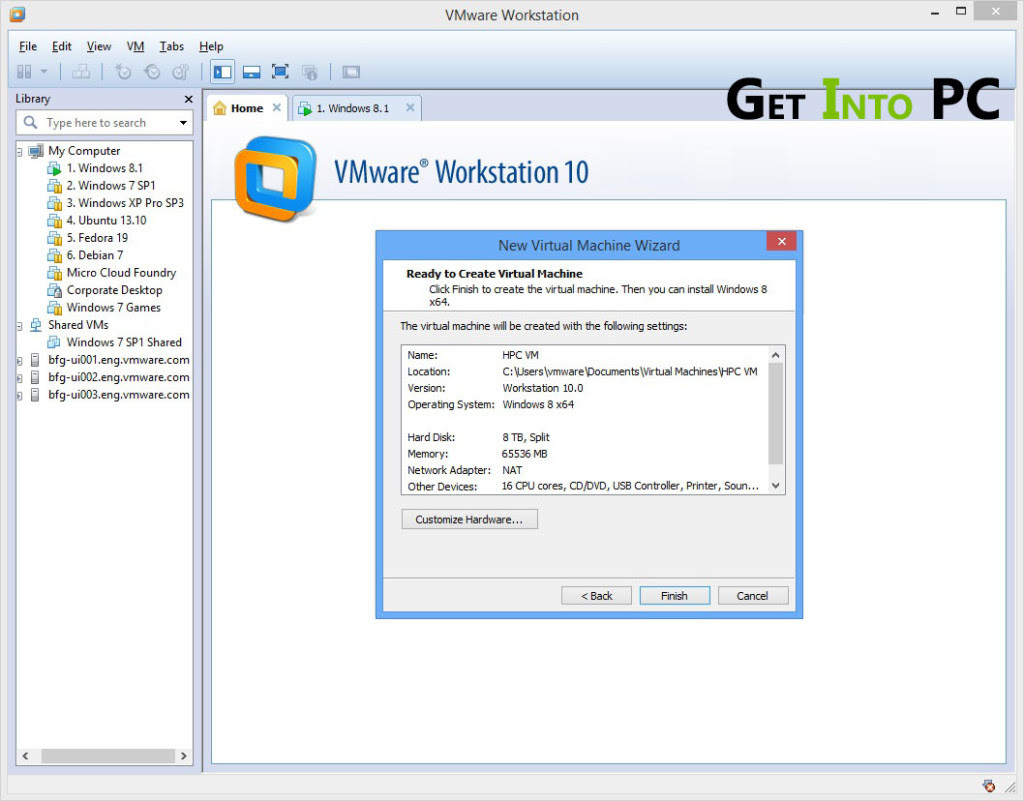The image size is (1024, 801).
Task: Close the New Virtual Machine Wizard dialog
Action: pyautogui.click(x=781, y=242)
